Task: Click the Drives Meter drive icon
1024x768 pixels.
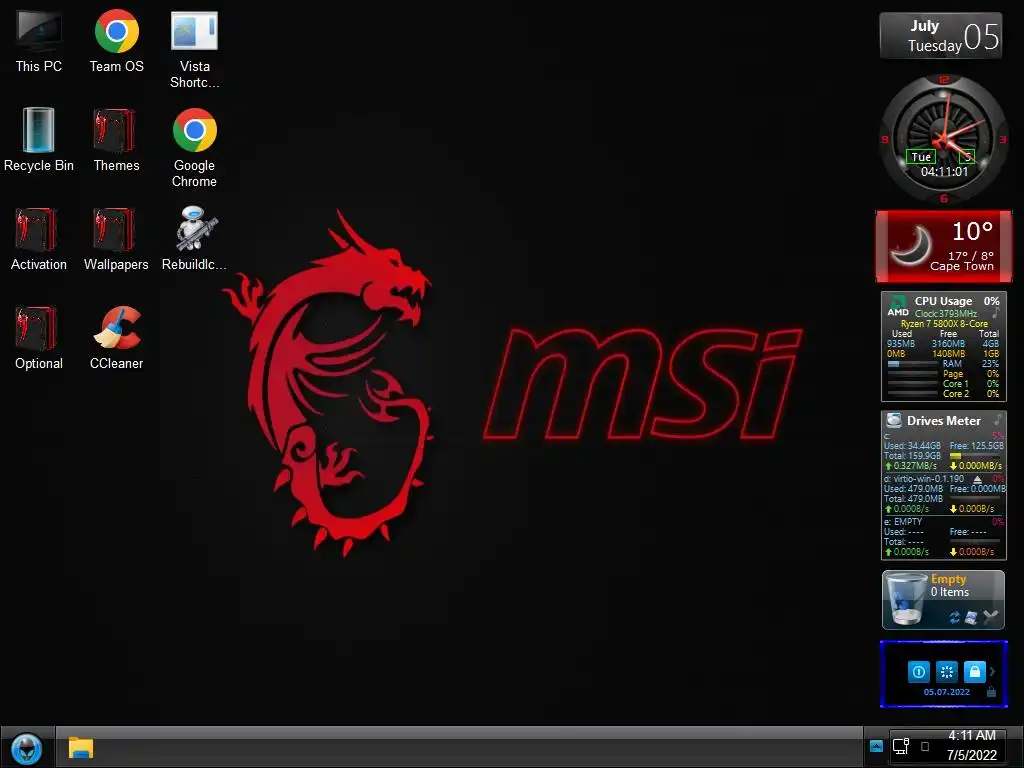Action: (894, 420)
